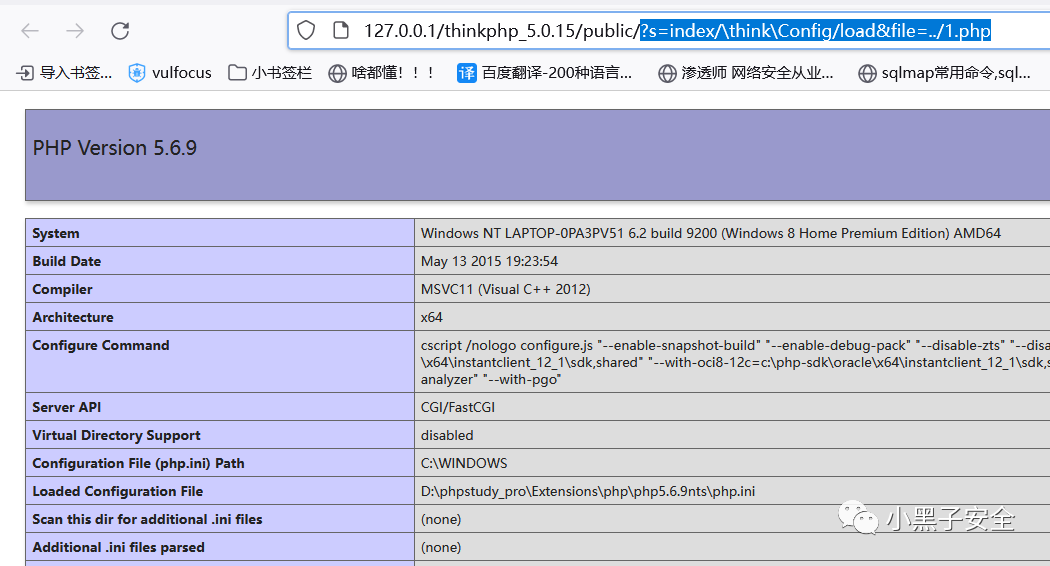
Task: Click the globe icon beside 啥都懂
Action: [338, 73]
